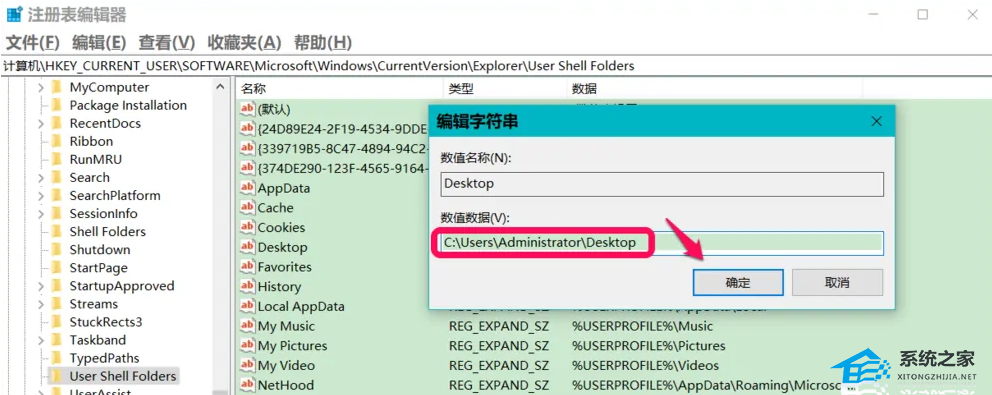
Task: Select the Shell Folders folder icon
Action: coord(56,232)
